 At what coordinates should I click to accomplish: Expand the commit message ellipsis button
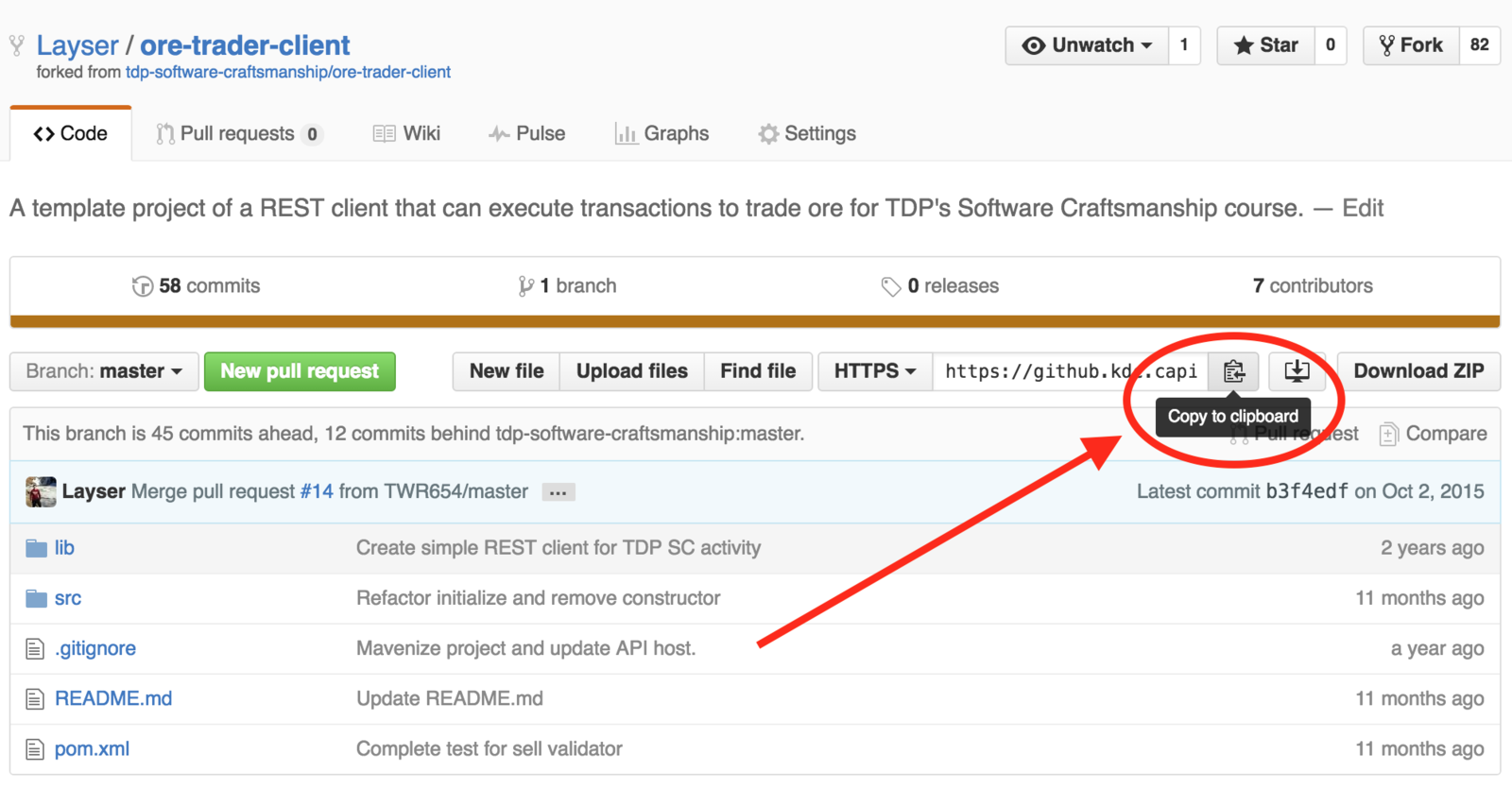(558, 492)
